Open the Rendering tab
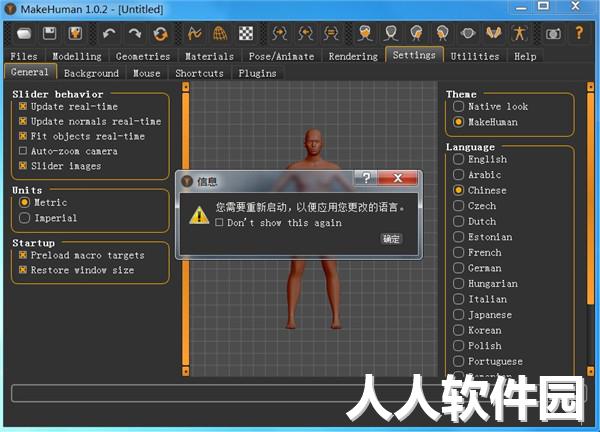 point(353,56)
